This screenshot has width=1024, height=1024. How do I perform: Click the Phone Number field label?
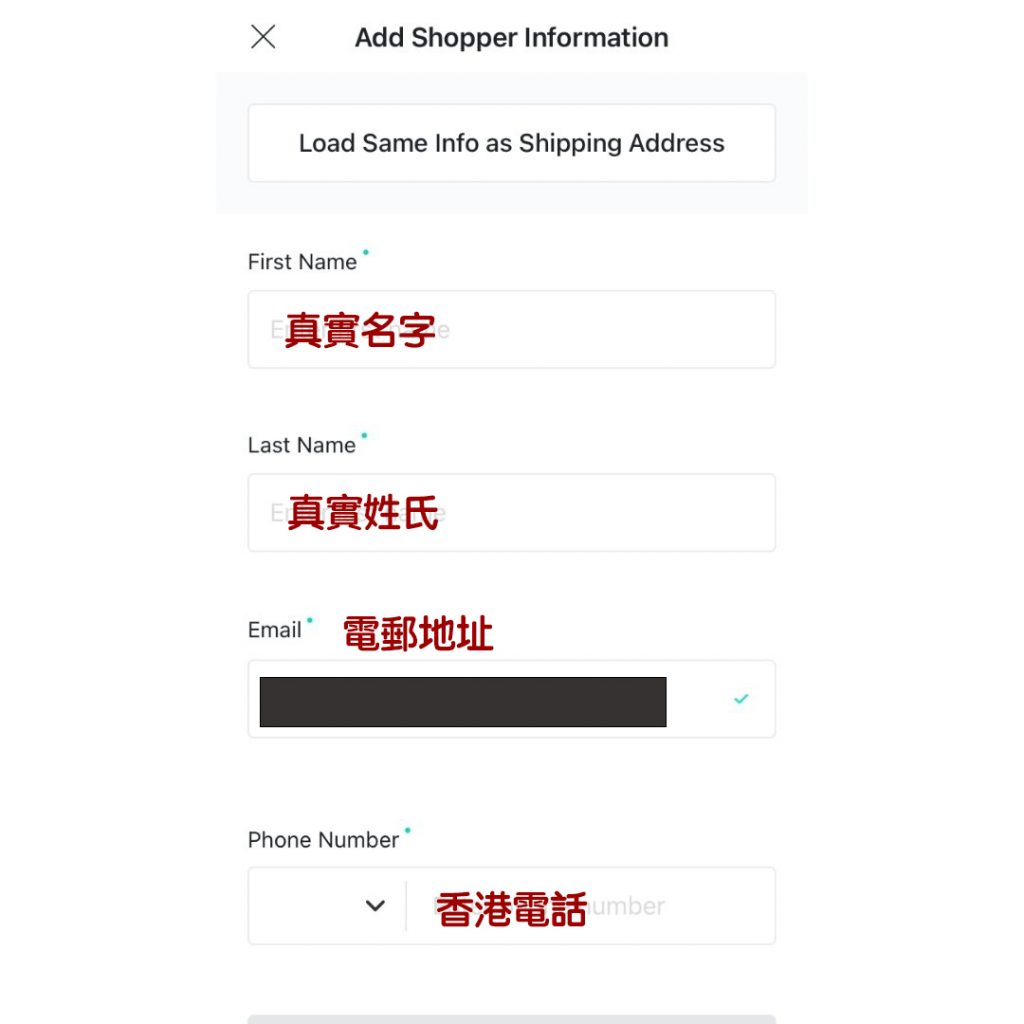[x=323, y=840]
